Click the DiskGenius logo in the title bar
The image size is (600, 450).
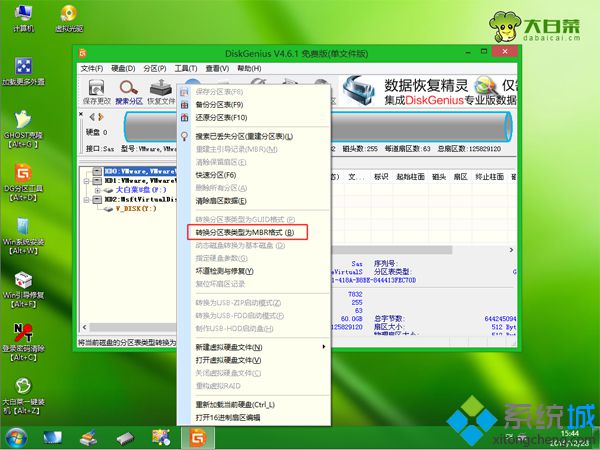pyautogui.click(x=83, y=53)
